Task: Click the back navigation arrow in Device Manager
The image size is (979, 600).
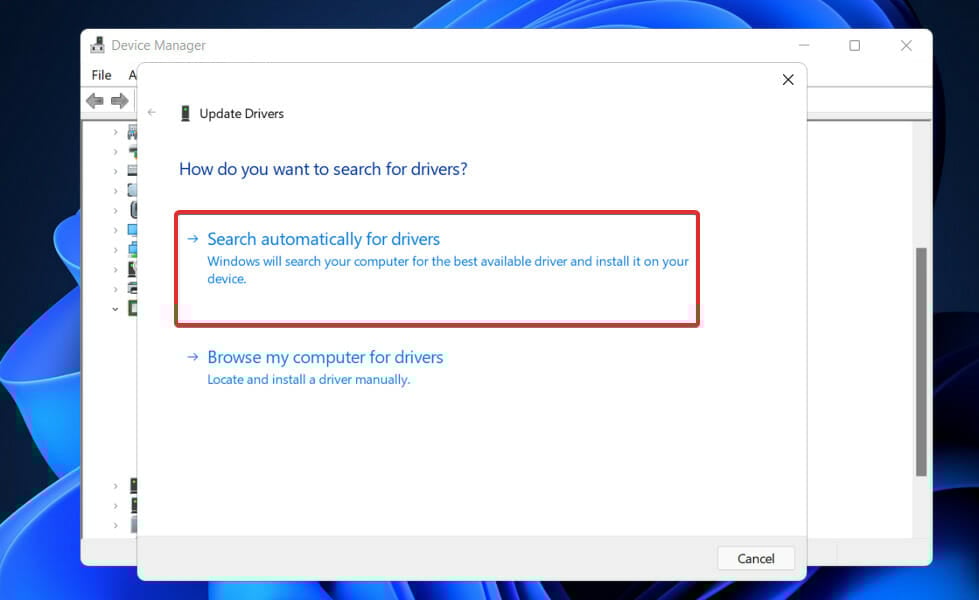Action: coord(93,100)
